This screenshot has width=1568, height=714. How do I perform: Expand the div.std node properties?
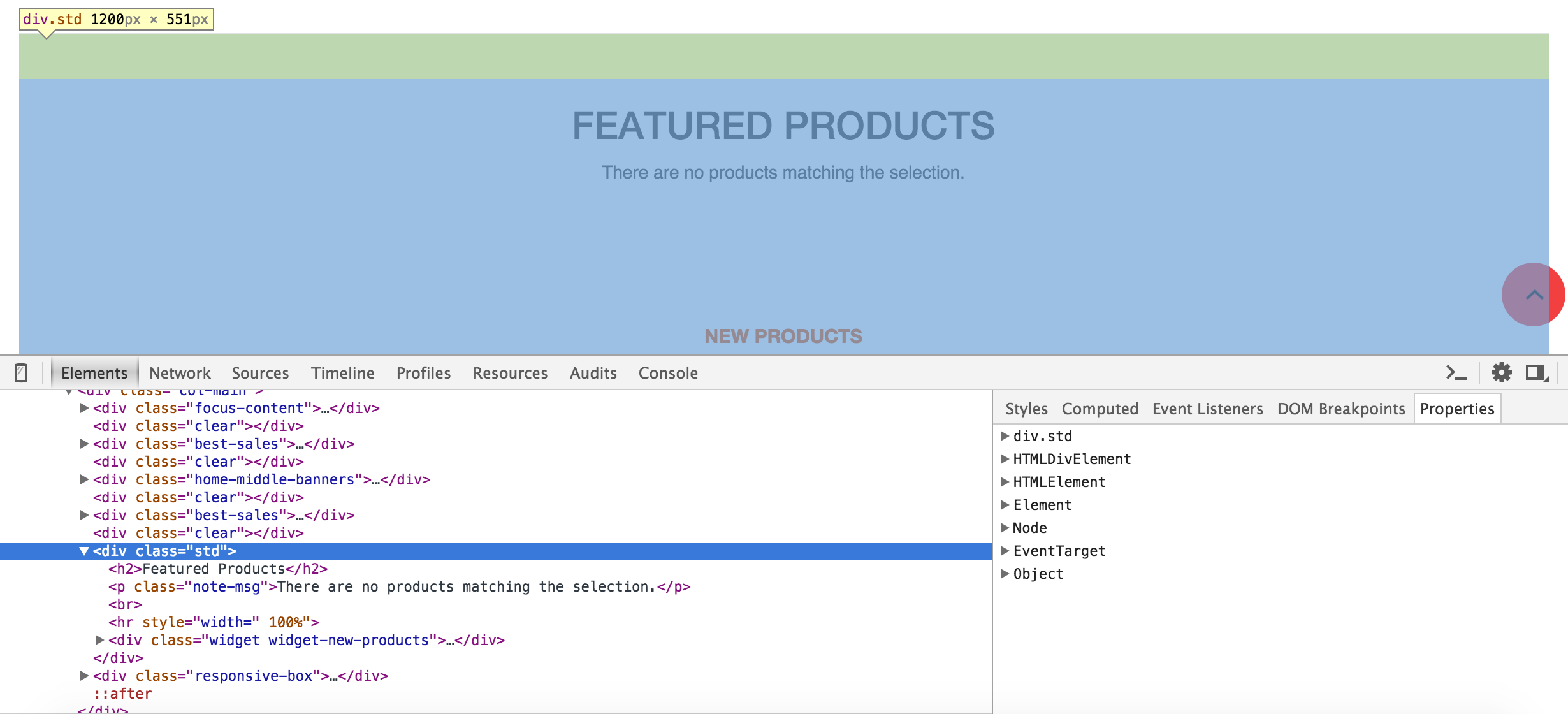1005,436
